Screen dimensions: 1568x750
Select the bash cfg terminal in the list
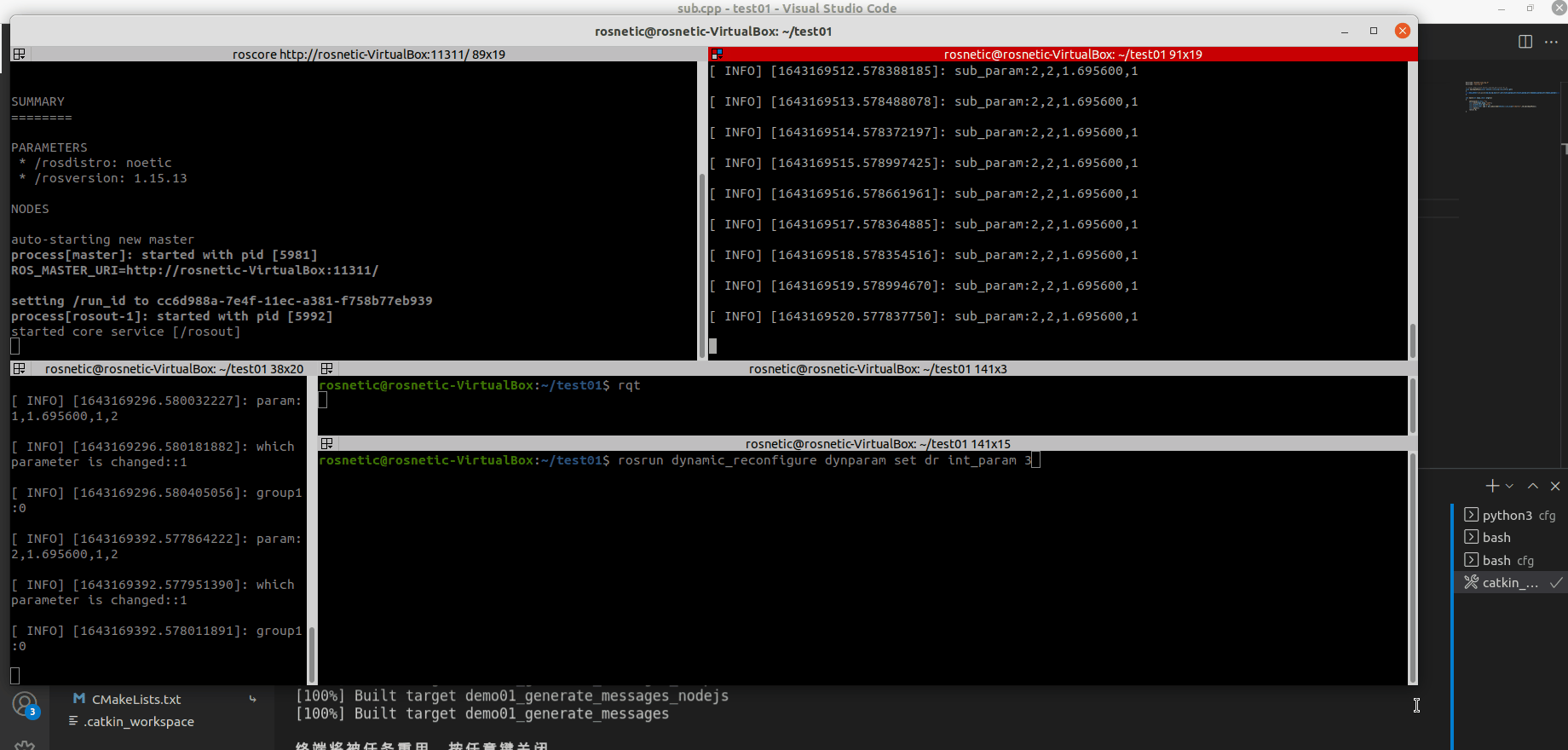tap(1511, 560)
